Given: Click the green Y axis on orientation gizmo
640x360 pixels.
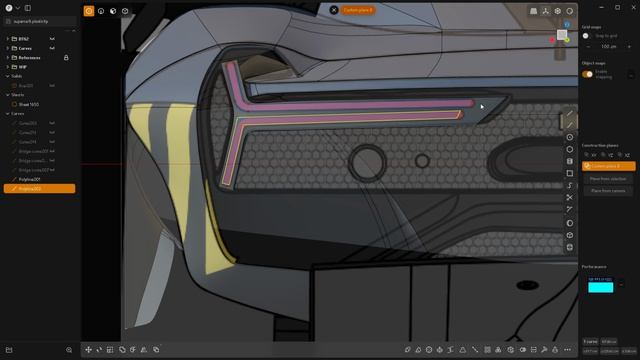Looking at the screenshot, I should point(567,40).
